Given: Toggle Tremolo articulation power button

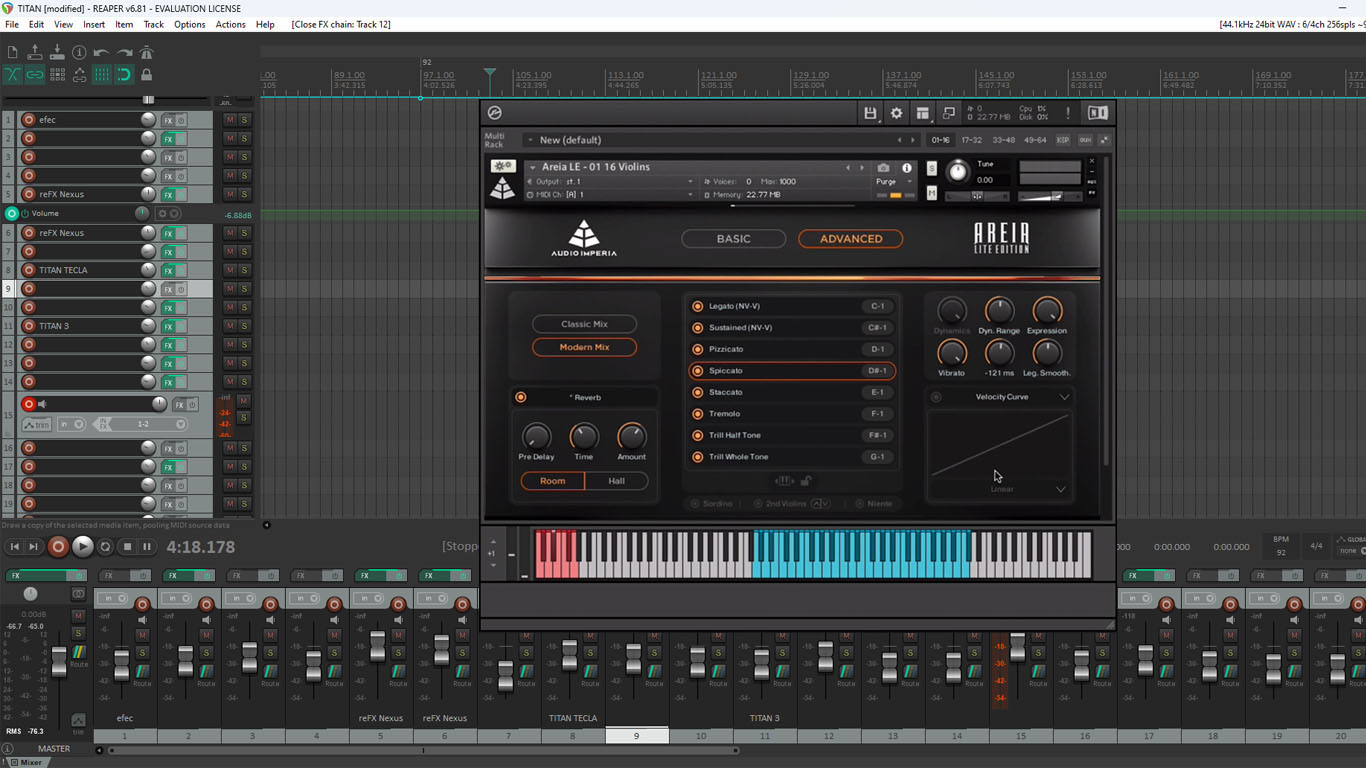Looking at the screenshot, I should pyautogui.click(x=698, y=414).
